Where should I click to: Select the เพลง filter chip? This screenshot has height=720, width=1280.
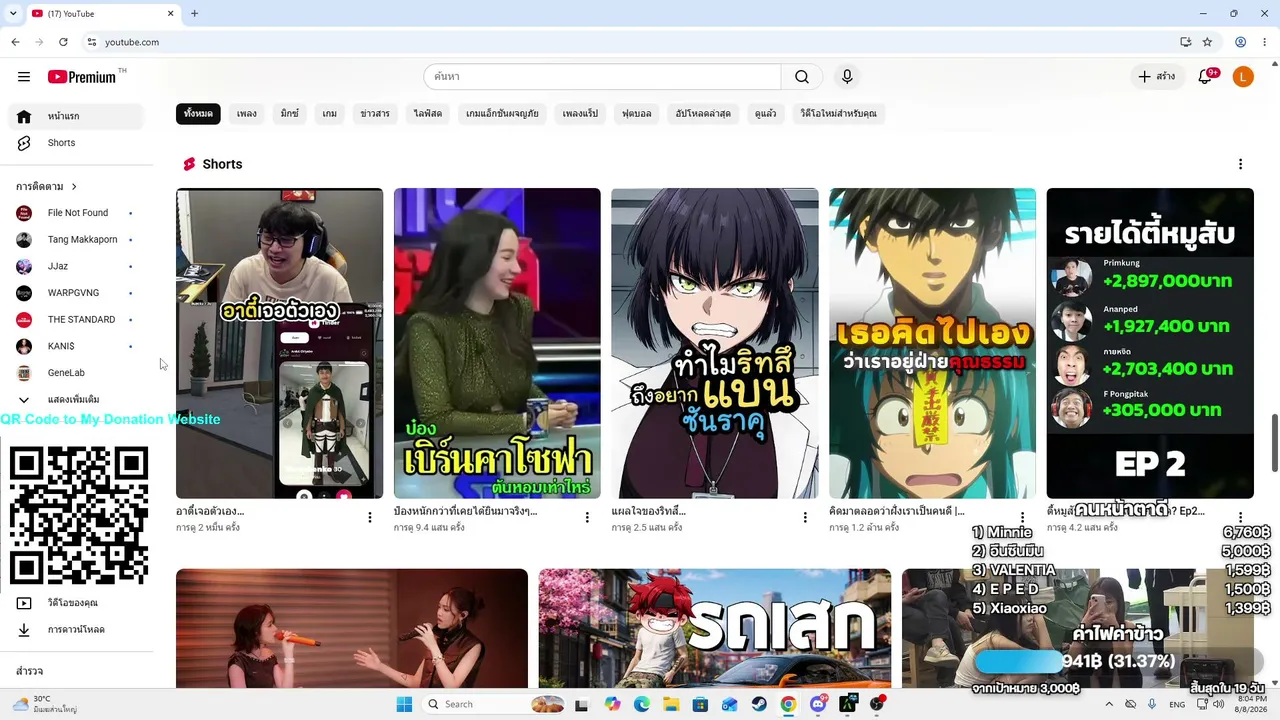pos(247,114)
